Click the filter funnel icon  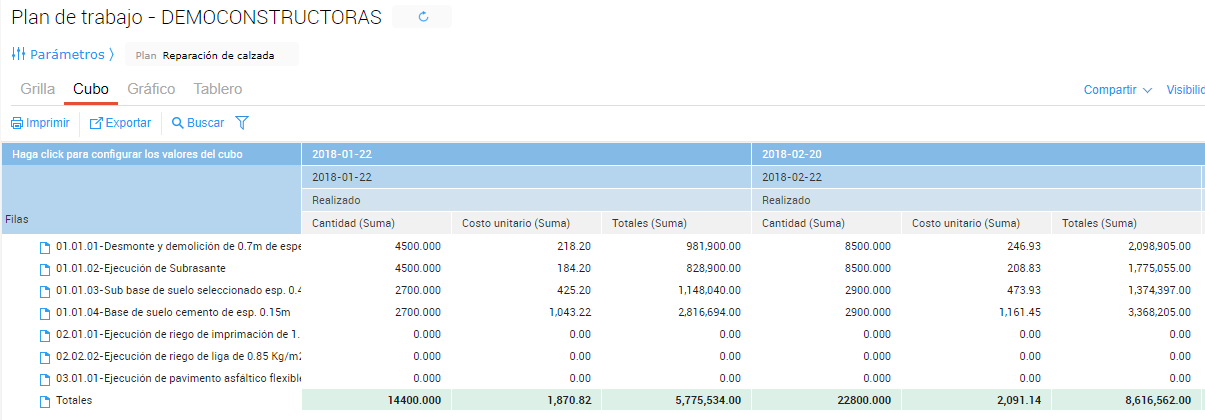(x=241, y=123)
